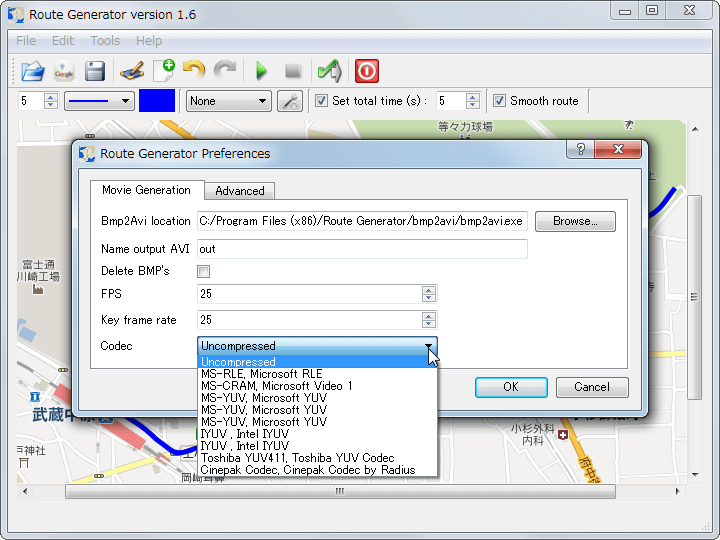Collapse the Codec combo box
The height and width of the screenshot is (540, 720).
click(317, 346)
